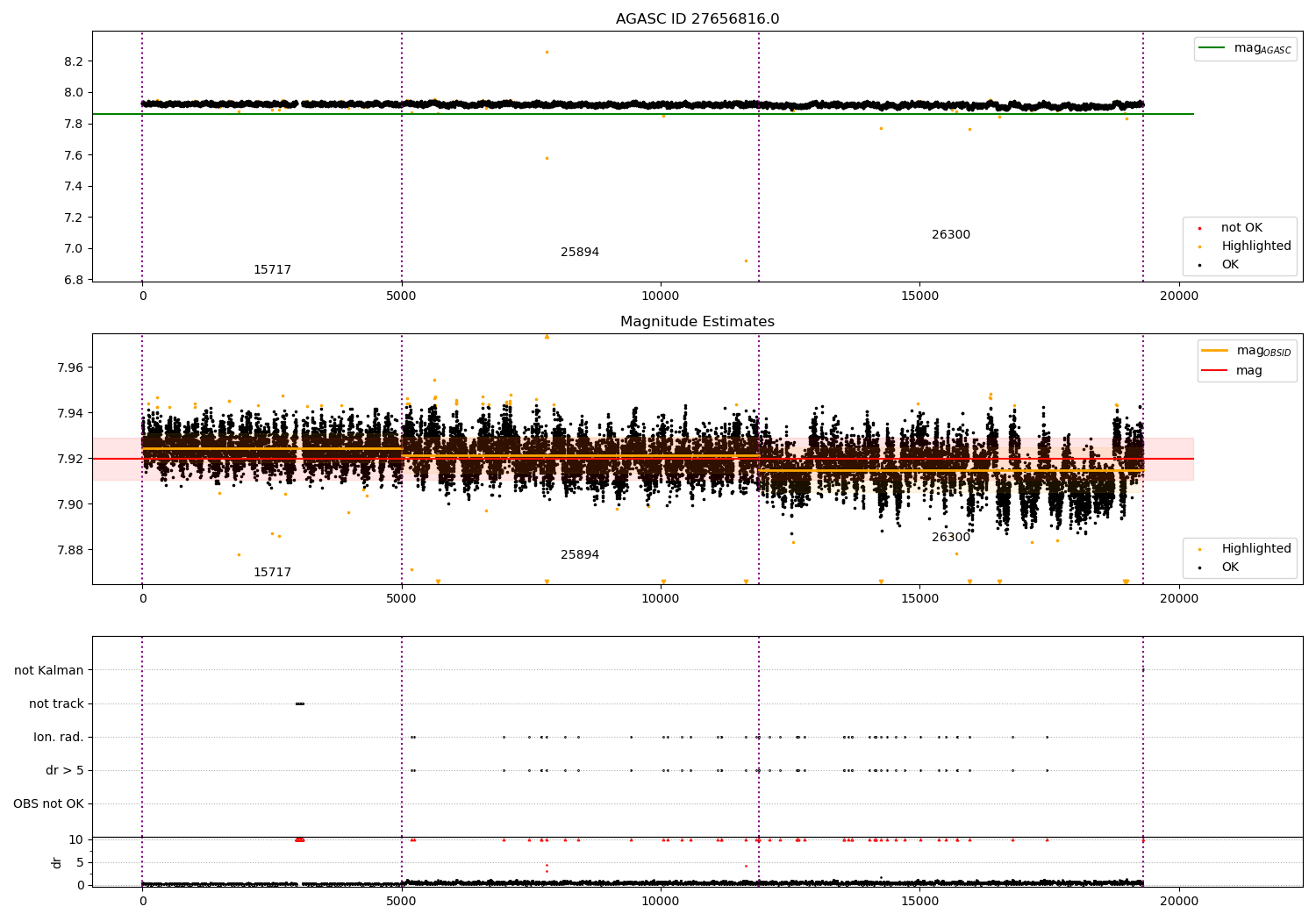Screen dimensions: 1316x921
Task: Click the 7.0 y-axis tick label
Action: tap(74, 248)
